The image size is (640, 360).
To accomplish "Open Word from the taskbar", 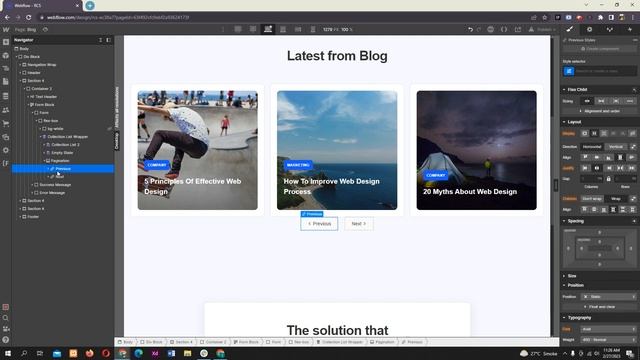I will [171, 353].
